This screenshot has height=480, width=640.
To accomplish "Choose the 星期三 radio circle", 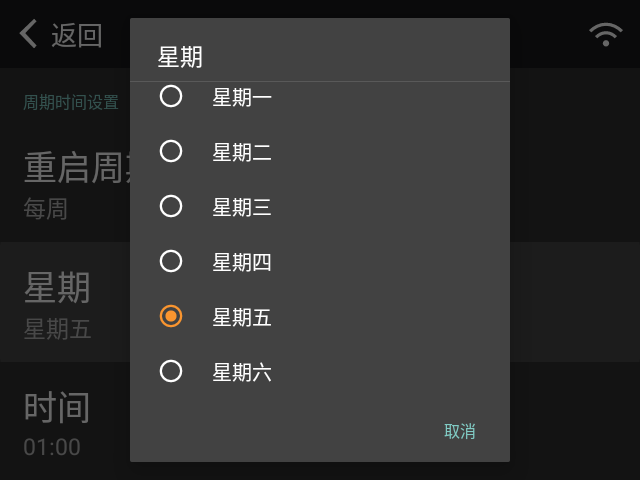I will point(171,206).
